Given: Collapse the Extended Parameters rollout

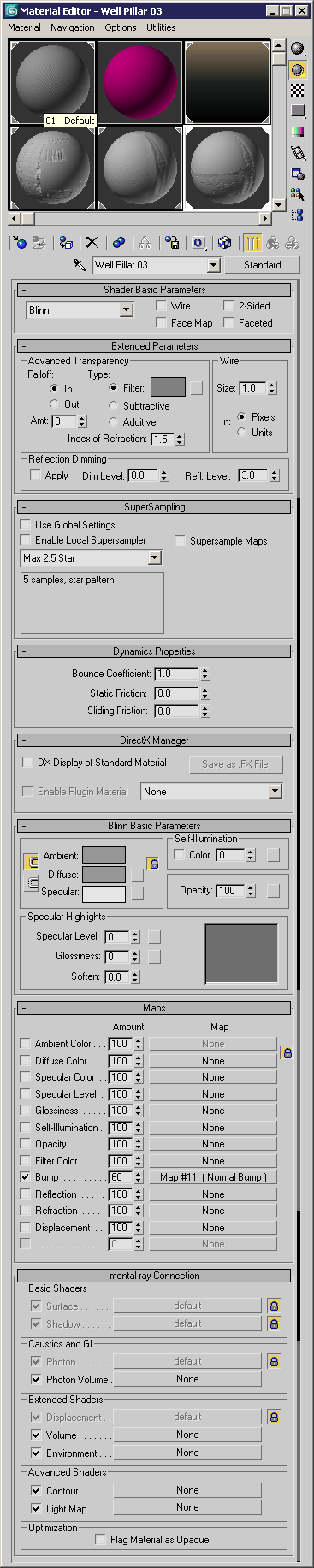Looking at the screenshot, I should click(154, 346).
